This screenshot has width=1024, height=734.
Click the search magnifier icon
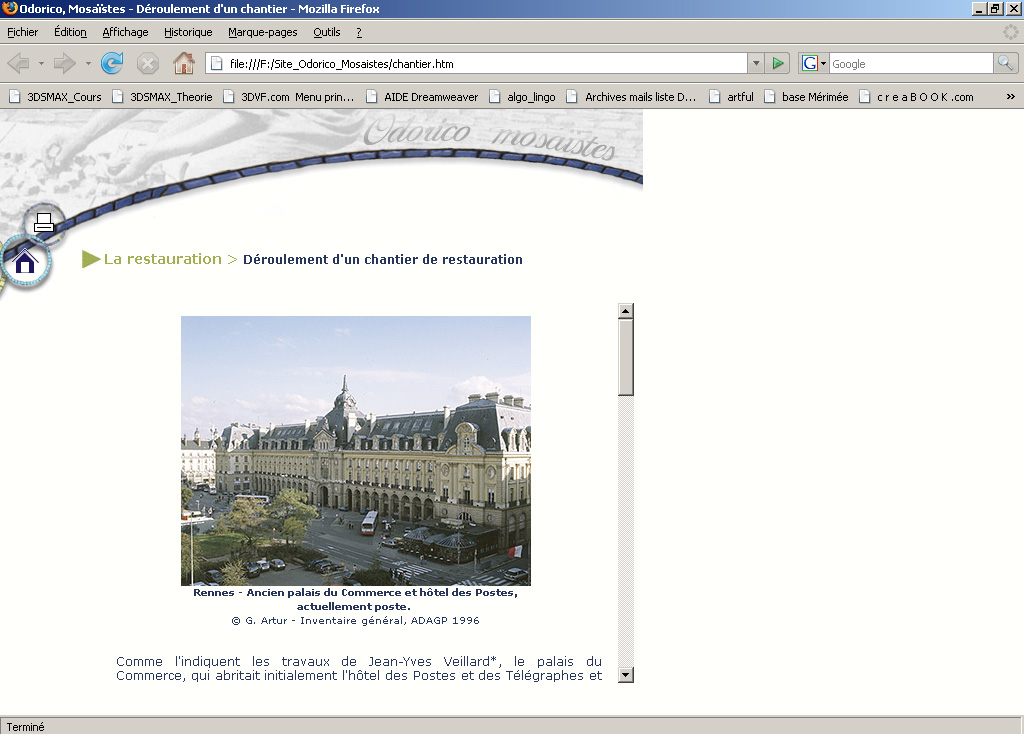1005,63
